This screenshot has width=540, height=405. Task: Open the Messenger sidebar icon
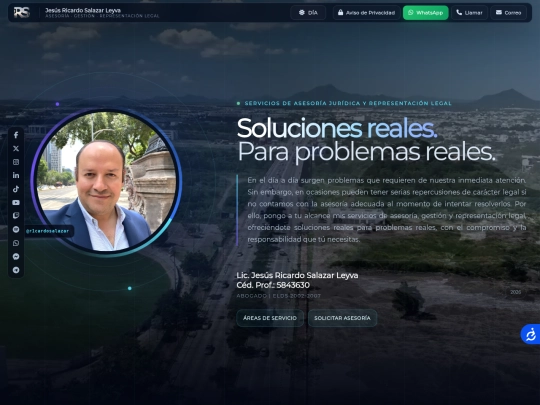(16, 257)
